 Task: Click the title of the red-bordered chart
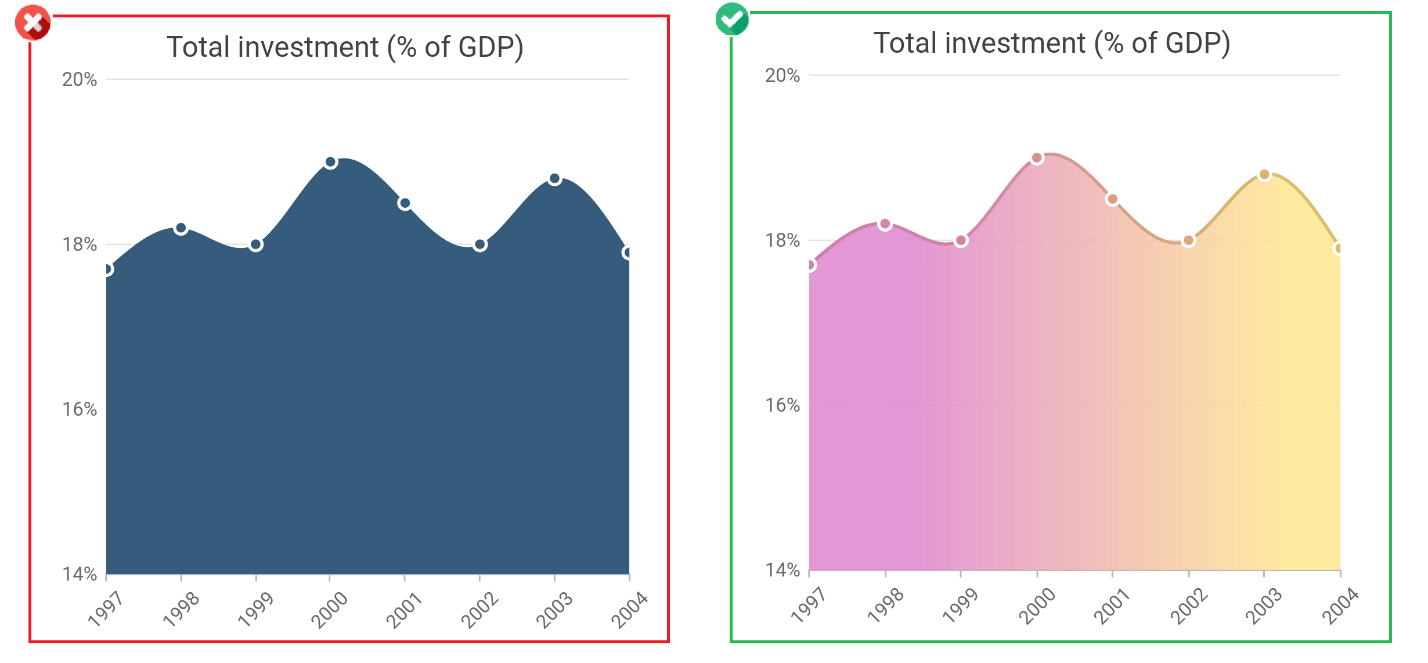click(345, 47)
